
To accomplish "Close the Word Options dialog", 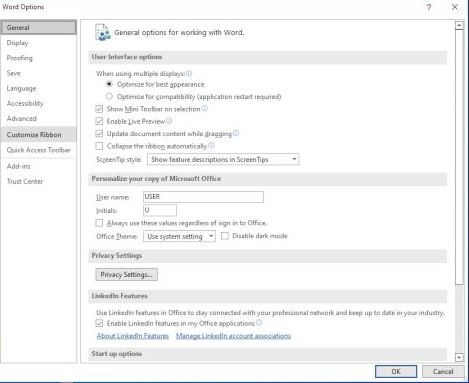I will (x=455, y=7).
